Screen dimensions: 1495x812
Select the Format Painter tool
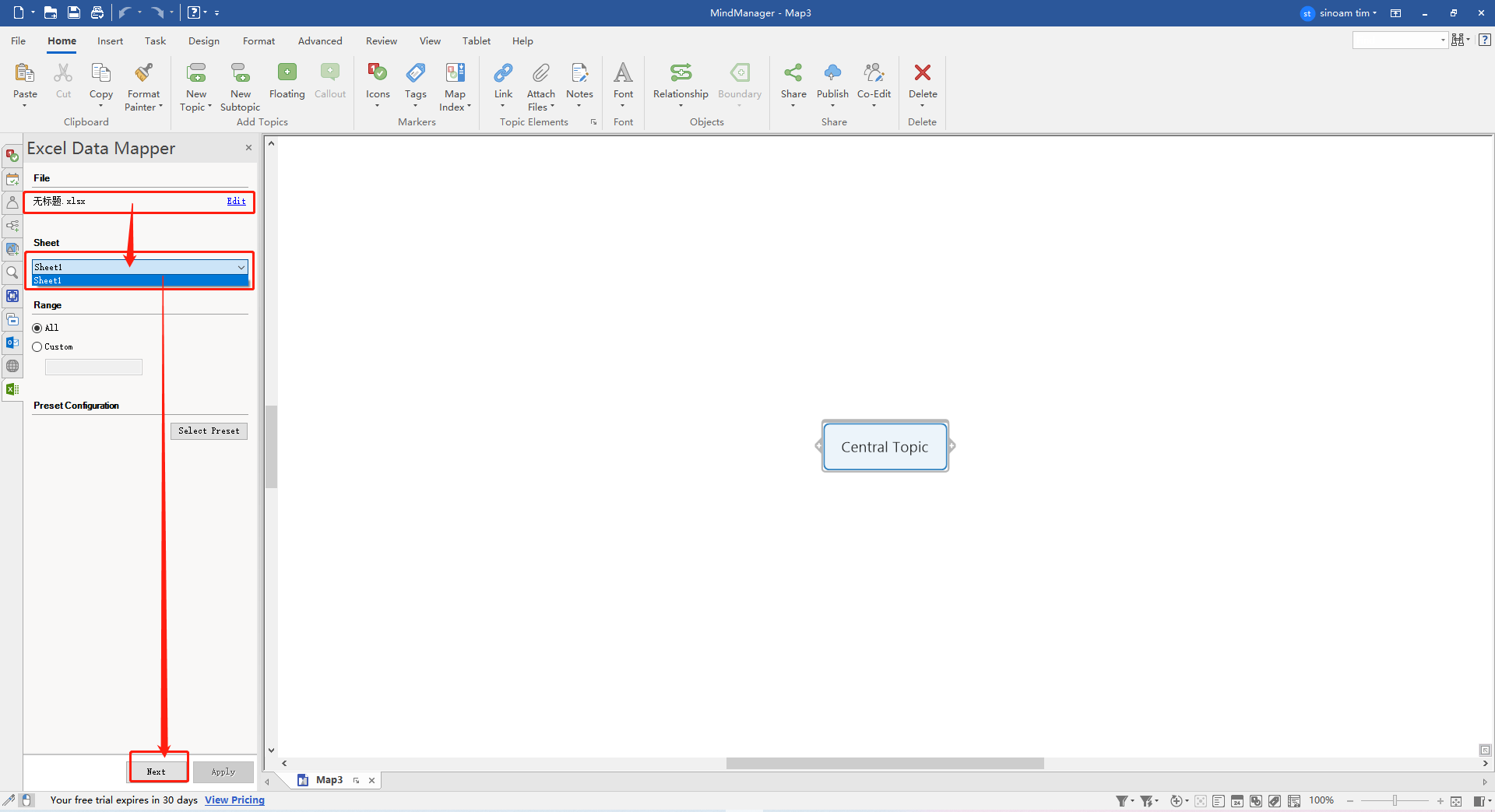click(144, 73)
